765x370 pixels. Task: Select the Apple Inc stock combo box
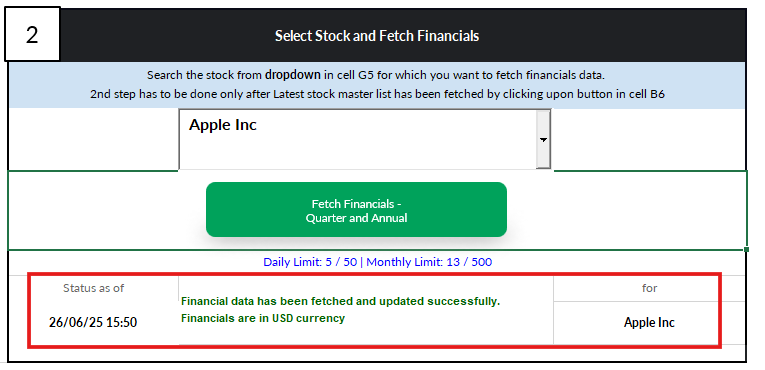pos(365,139)
